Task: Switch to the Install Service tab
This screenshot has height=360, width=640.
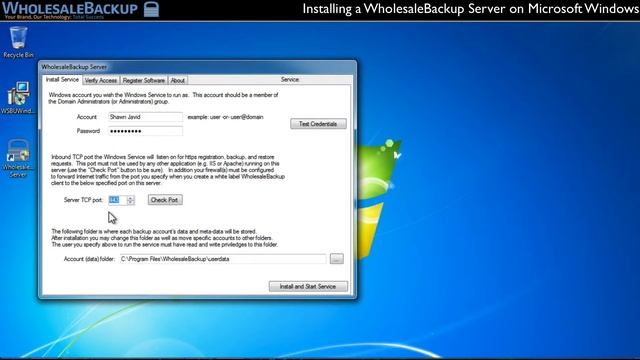Action: tap(62, 80)
